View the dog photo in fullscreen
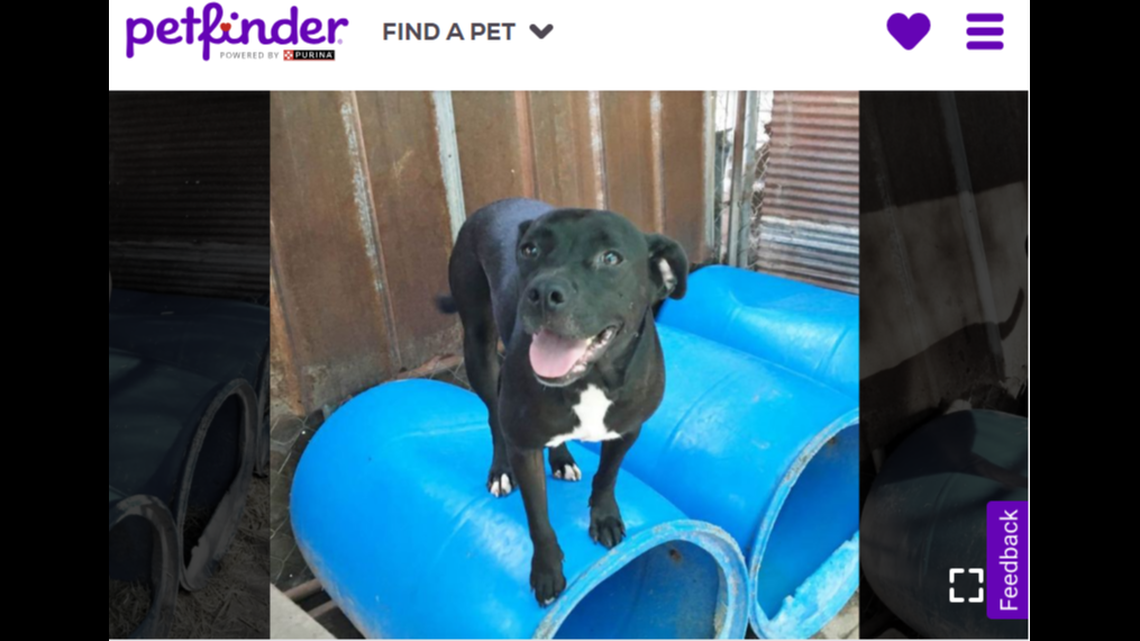This screenshot has height=641, width=1140. [x=966, y=585]
